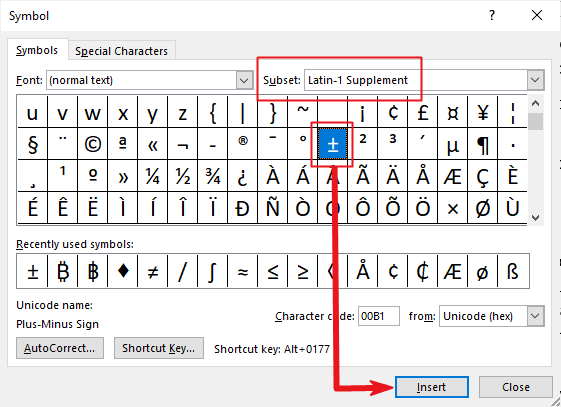Pick the integral sign in recently used symbols
The width and height of the screenshot is (561, 407).
coord(213,271)
